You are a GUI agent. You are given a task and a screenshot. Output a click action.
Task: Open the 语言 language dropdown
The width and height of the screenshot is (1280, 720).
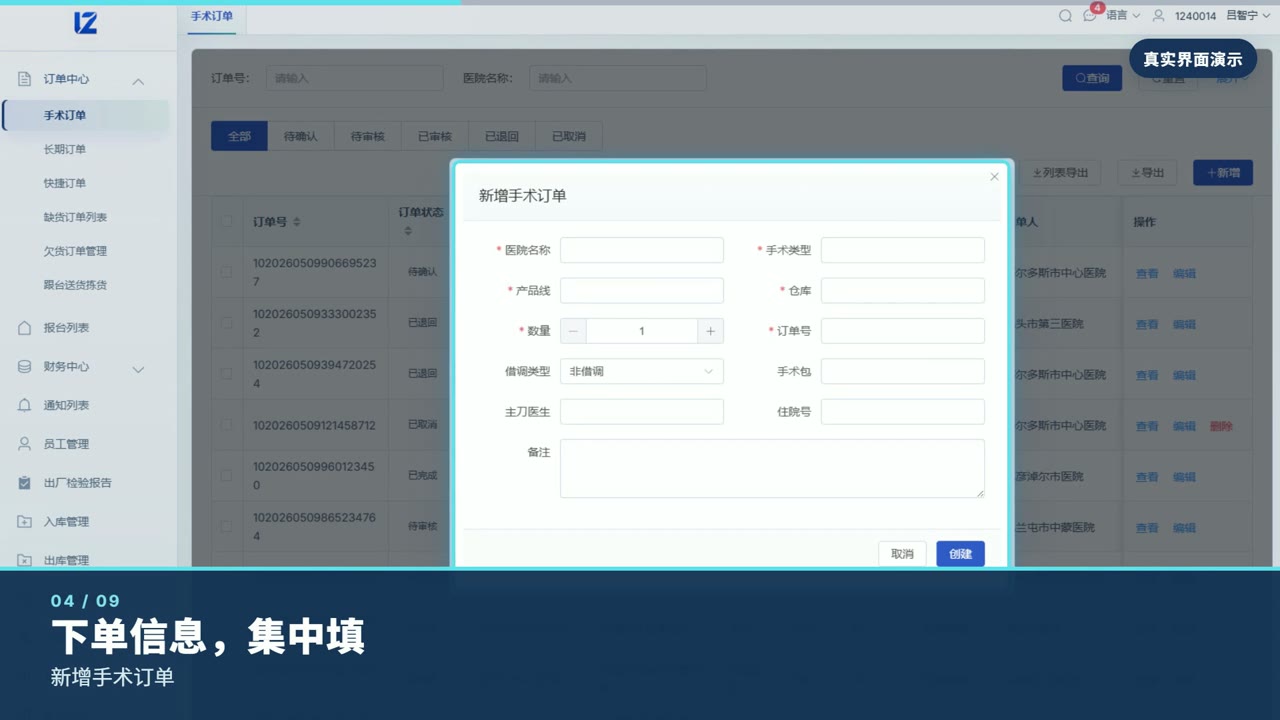click(x=1123, y=16)
